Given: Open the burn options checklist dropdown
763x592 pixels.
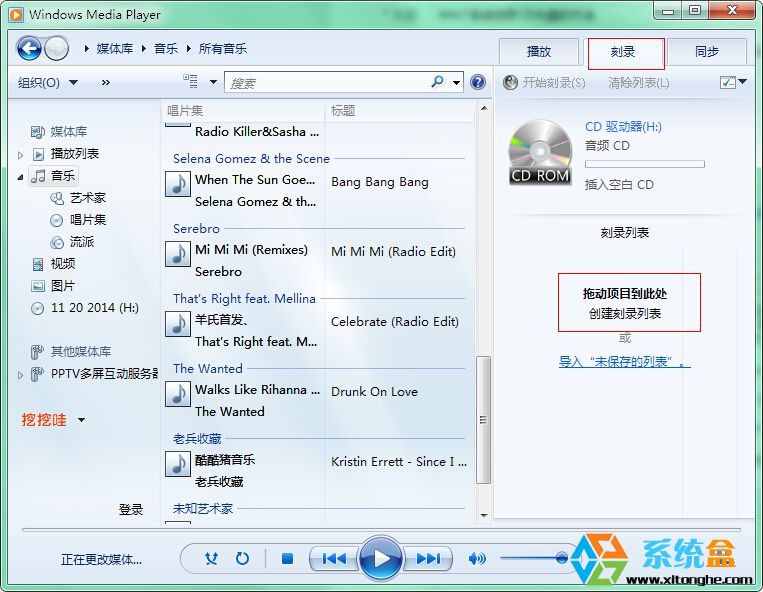Looking at the screenshot, I should point(733,82).
